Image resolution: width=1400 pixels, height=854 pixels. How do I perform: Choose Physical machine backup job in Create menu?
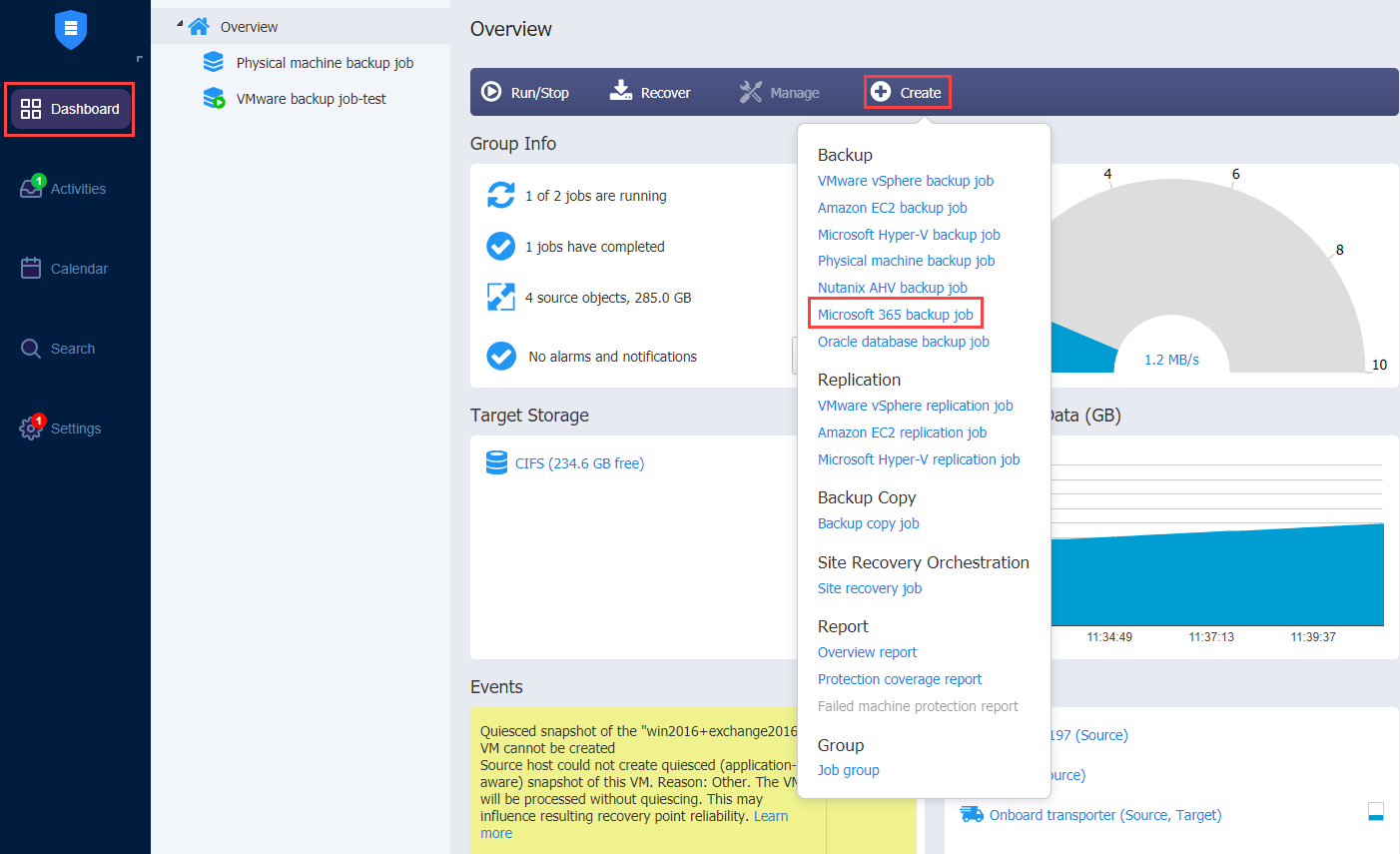point(907,261)
